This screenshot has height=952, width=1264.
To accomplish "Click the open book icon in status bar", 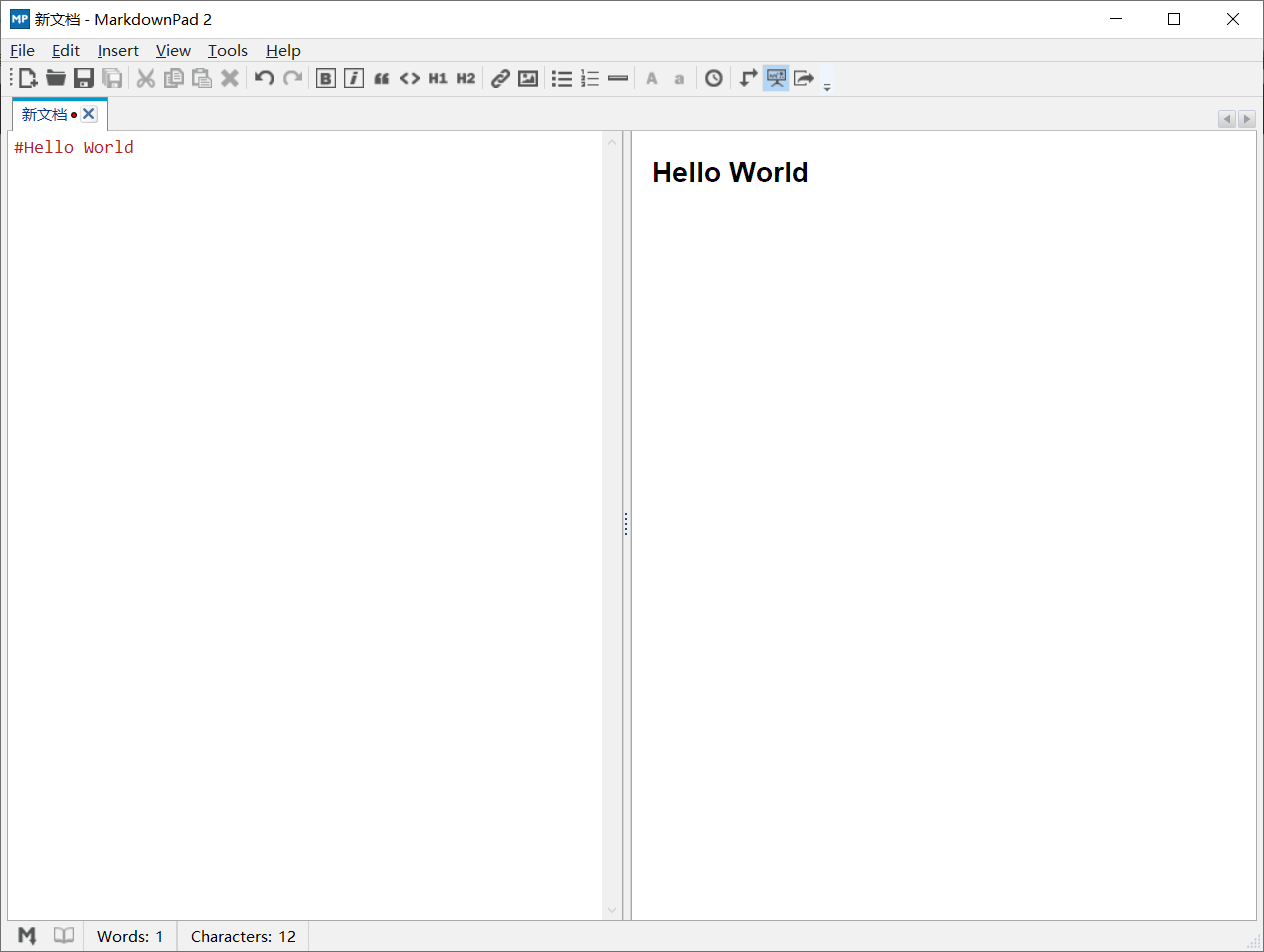I will (x=64, y=936).
